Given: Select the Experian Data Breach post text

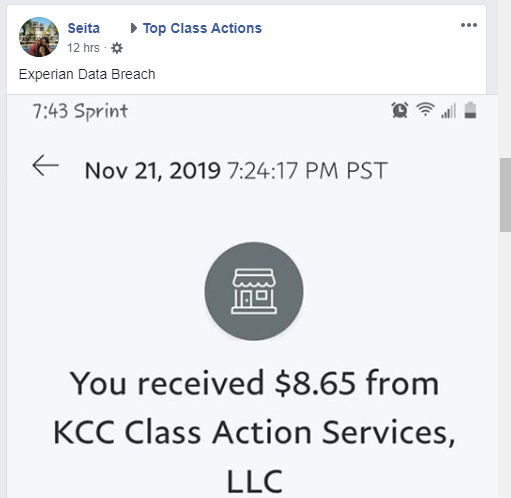Looking at the screenshot, I should coord(87,74).
